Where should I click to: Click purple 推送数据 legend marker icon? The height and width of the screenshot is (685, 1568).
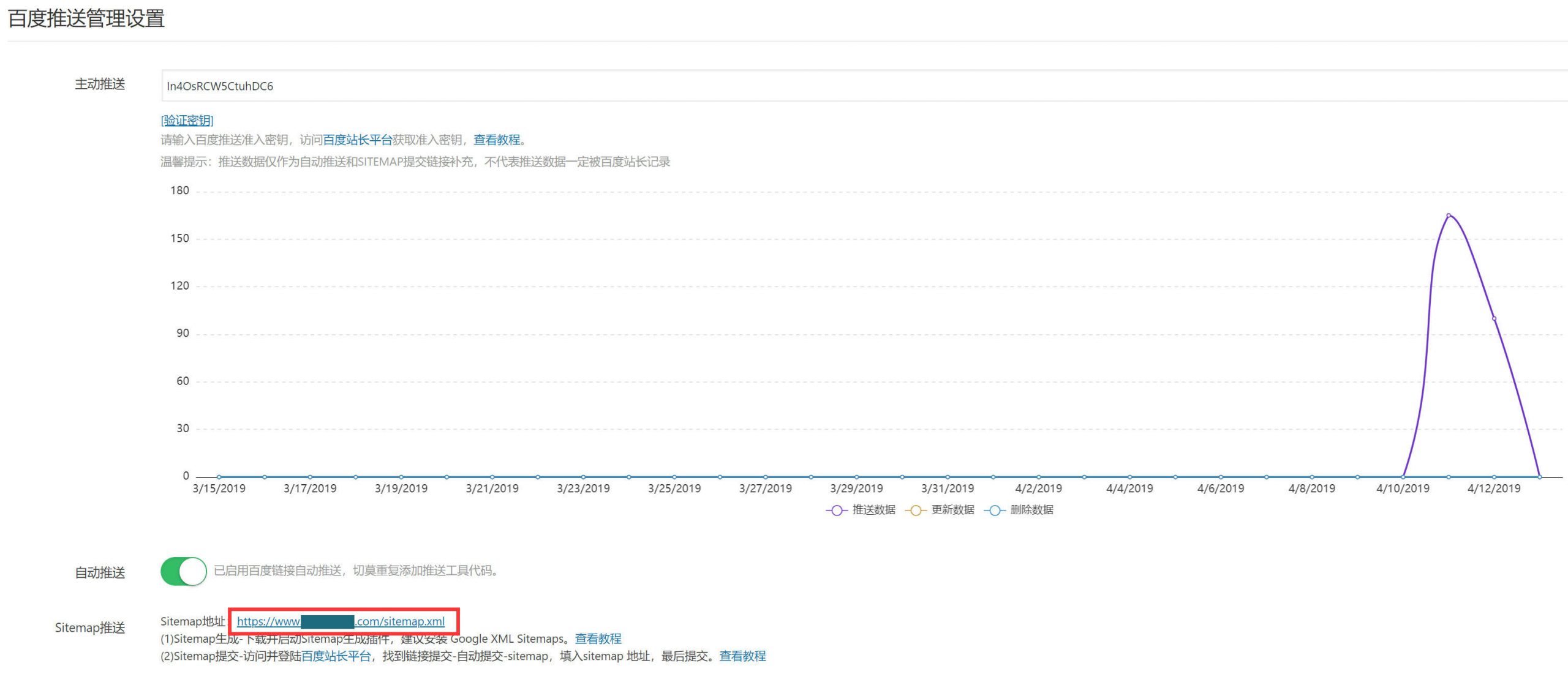[837, 511]
